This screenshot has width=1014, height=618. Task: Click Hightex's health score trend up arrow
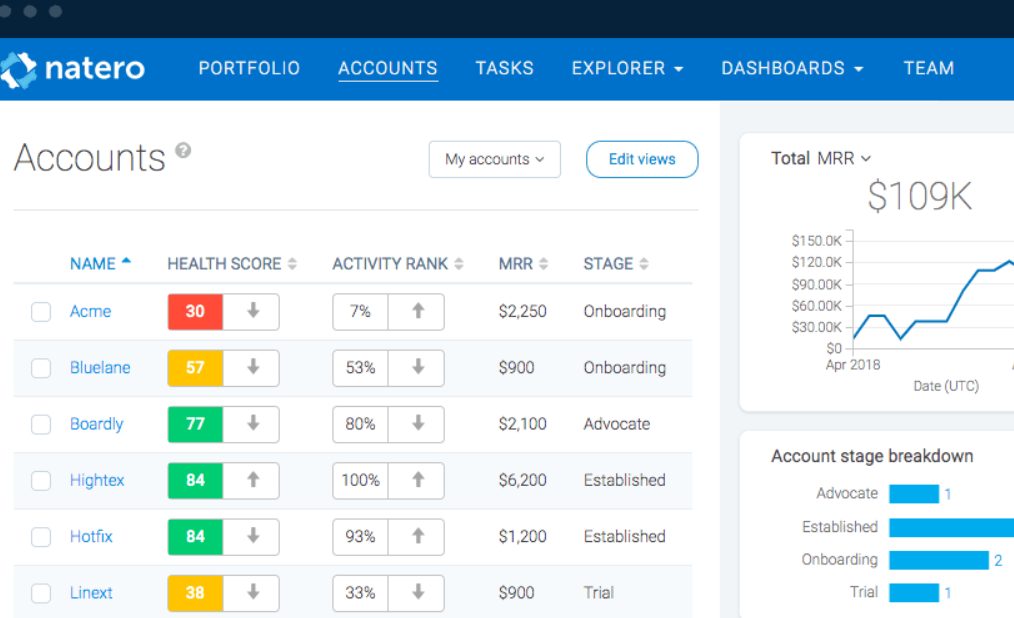[x=253, y=480]
